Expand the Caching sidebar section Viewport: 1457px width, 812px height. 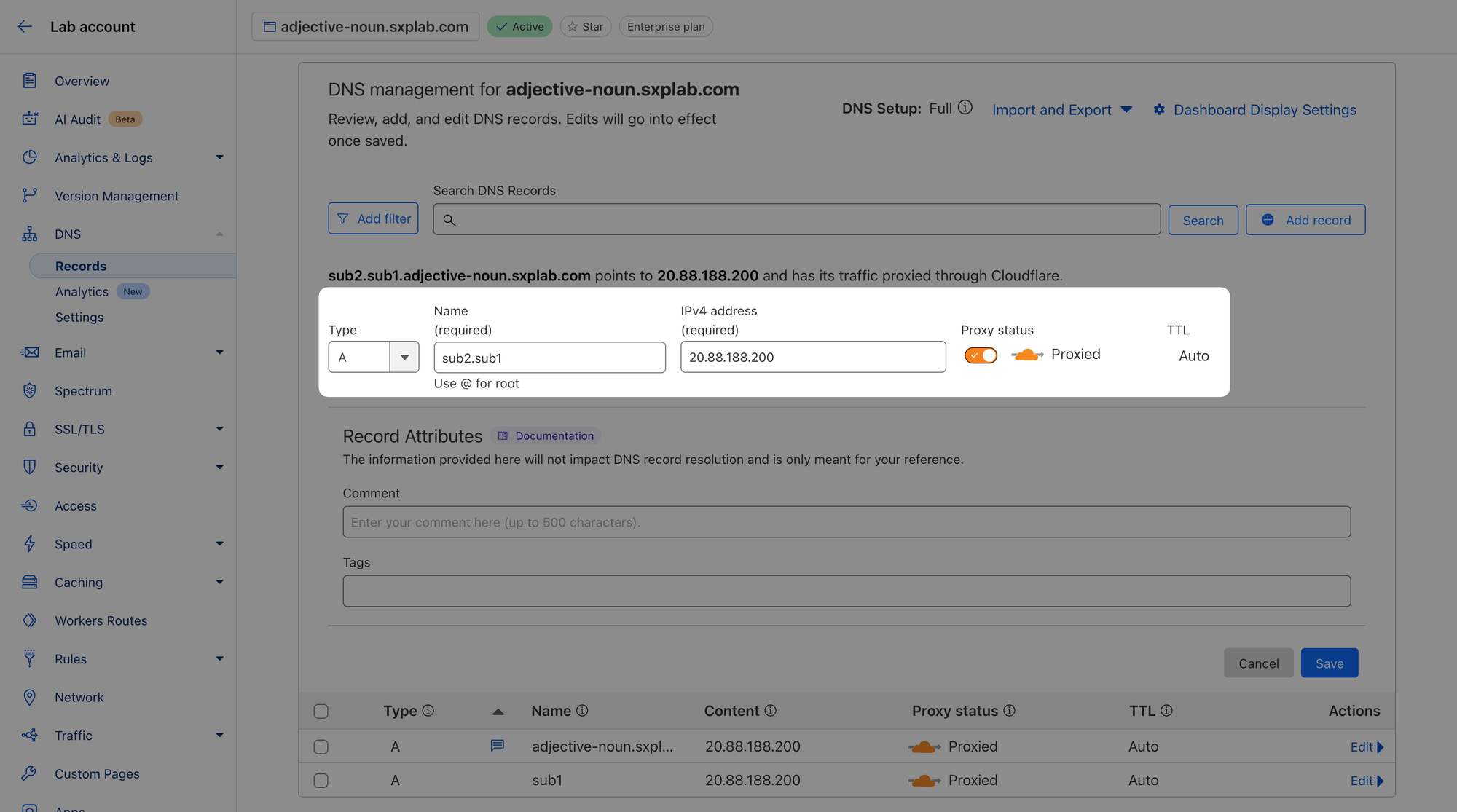[x=219, y=582]
